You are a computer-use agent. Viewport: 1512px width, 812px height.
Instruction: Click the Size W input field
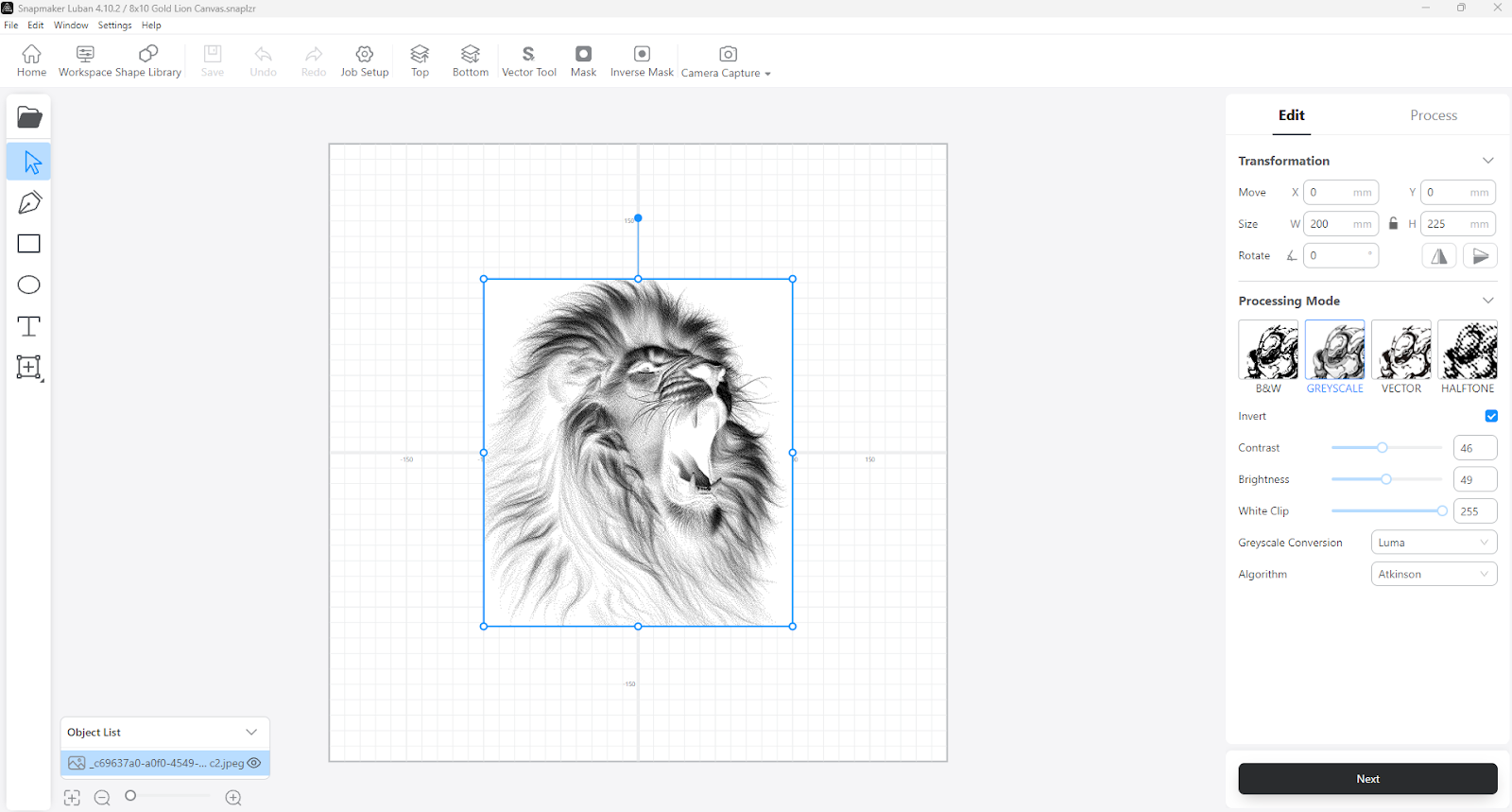[1341, 224]
